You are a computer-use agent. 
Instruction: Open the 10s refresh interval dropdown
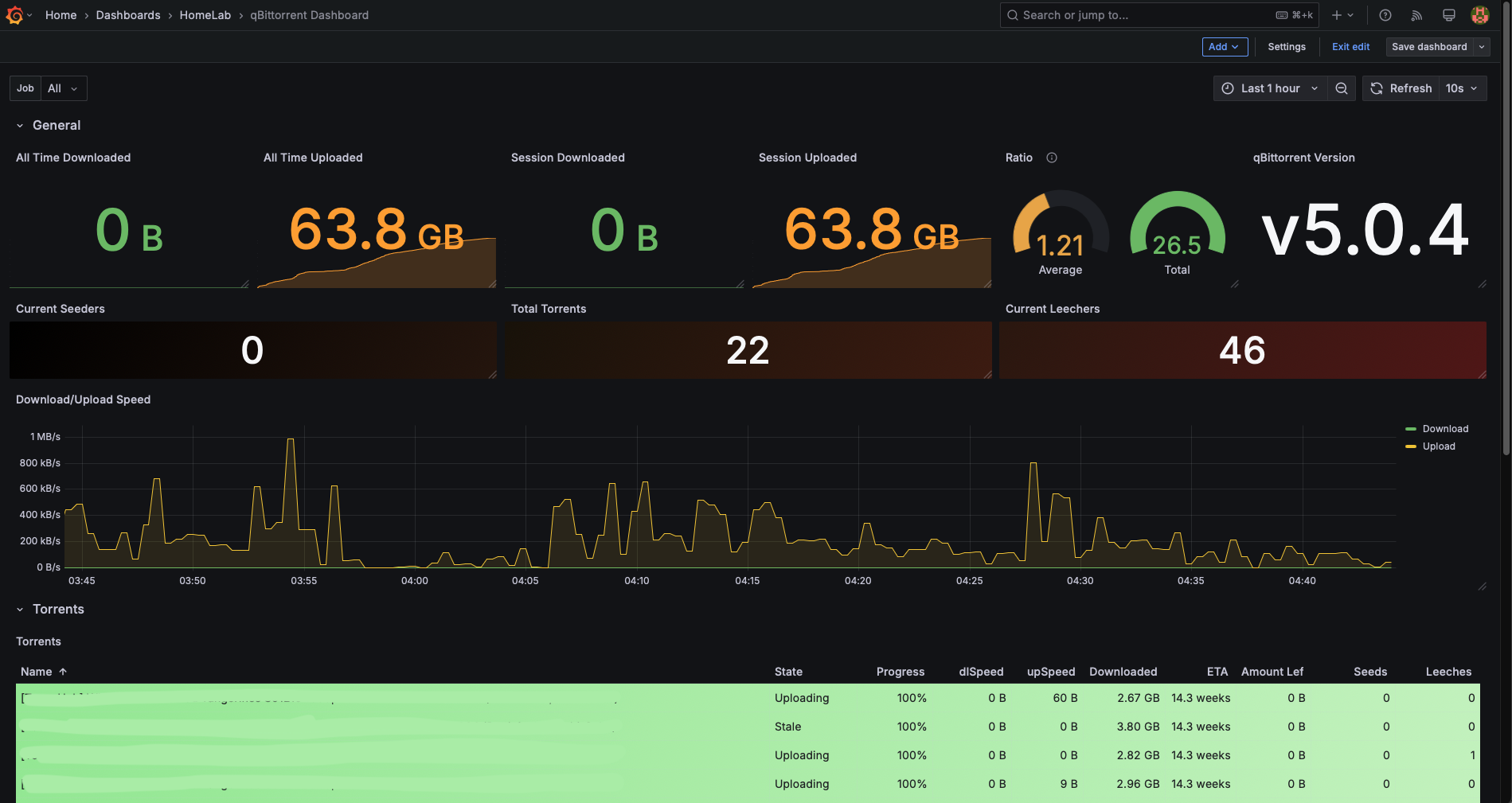(1462, 88)
